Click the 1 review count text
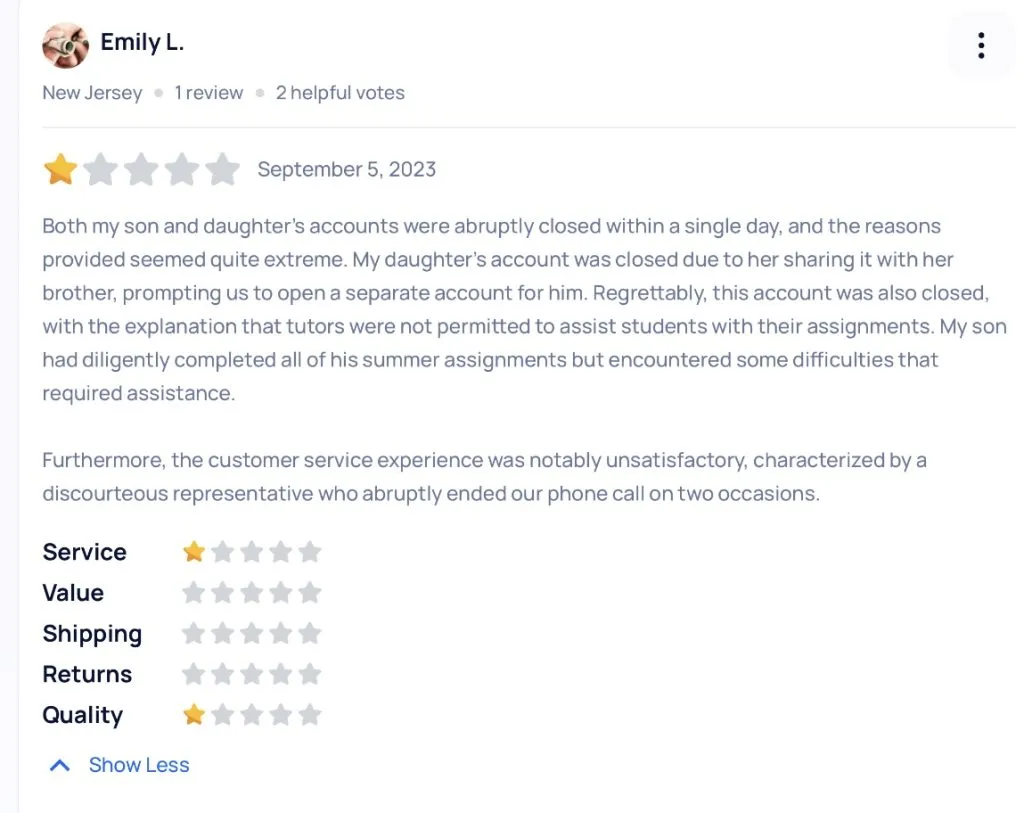 (x=208, y=93)
